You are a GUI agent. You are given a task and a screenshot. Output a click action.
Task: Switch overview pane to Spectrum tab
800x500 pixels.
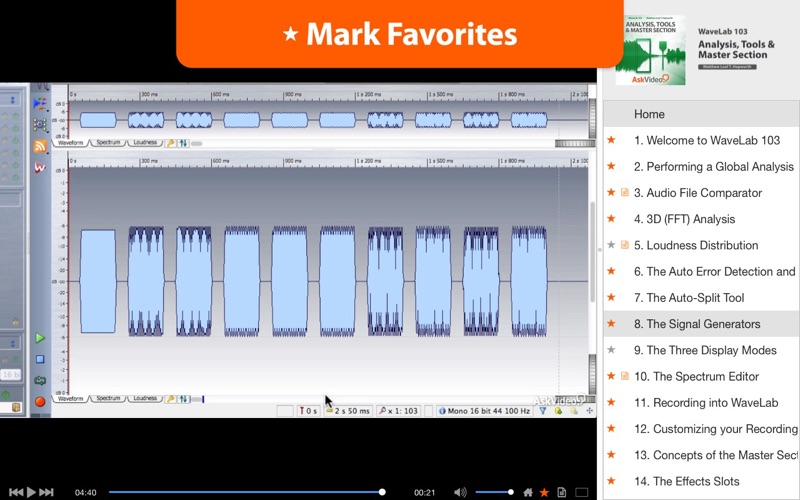tap(108, 143)
